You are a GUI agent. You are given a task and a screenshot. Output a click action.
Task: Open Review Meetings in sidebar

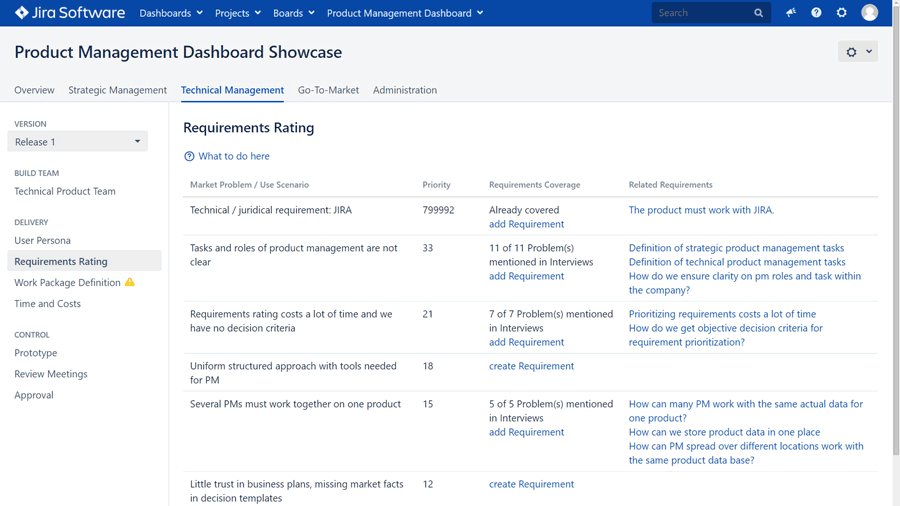coord(51,374)
